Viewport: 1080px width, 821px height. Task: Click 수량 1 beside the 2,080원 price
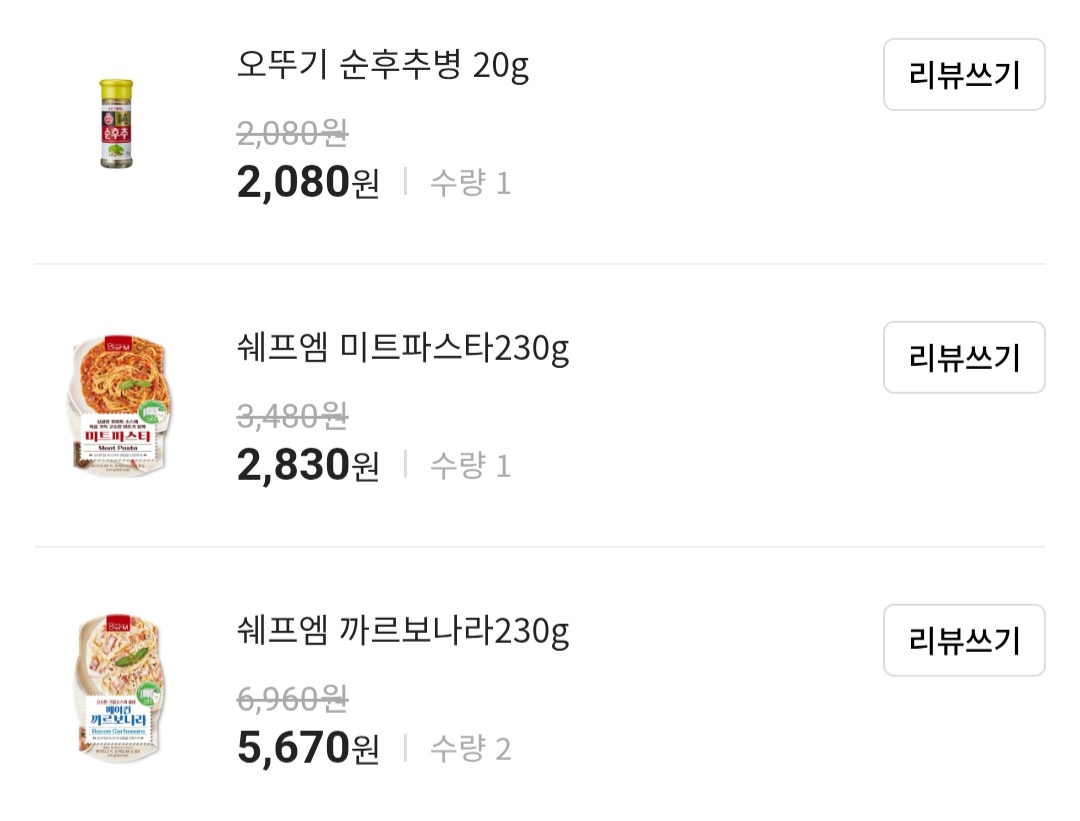(470, 183)
